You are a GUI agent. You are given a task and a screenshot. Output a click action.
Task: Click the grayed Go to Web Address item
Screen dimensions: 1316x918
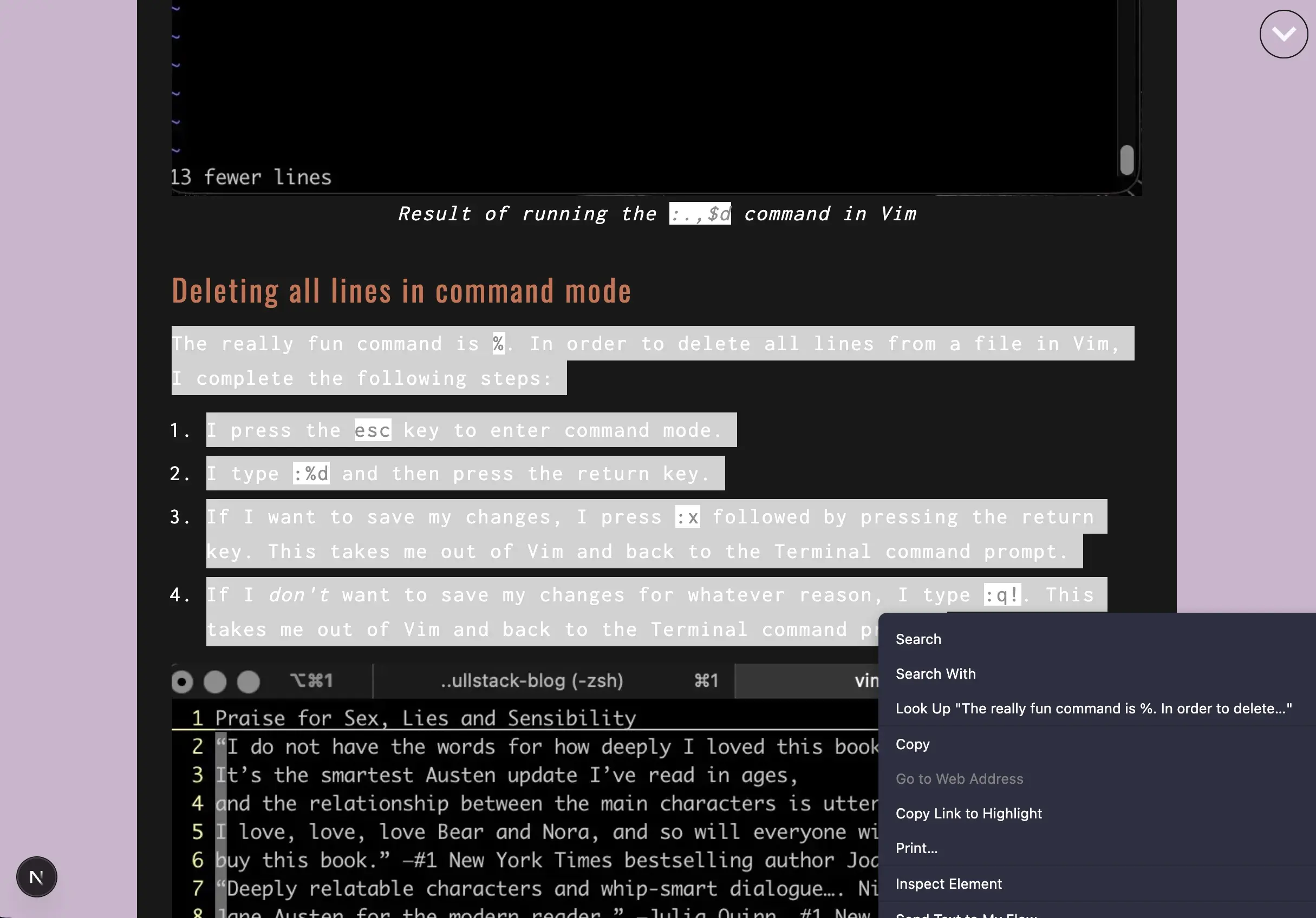(x=959, y=779)
